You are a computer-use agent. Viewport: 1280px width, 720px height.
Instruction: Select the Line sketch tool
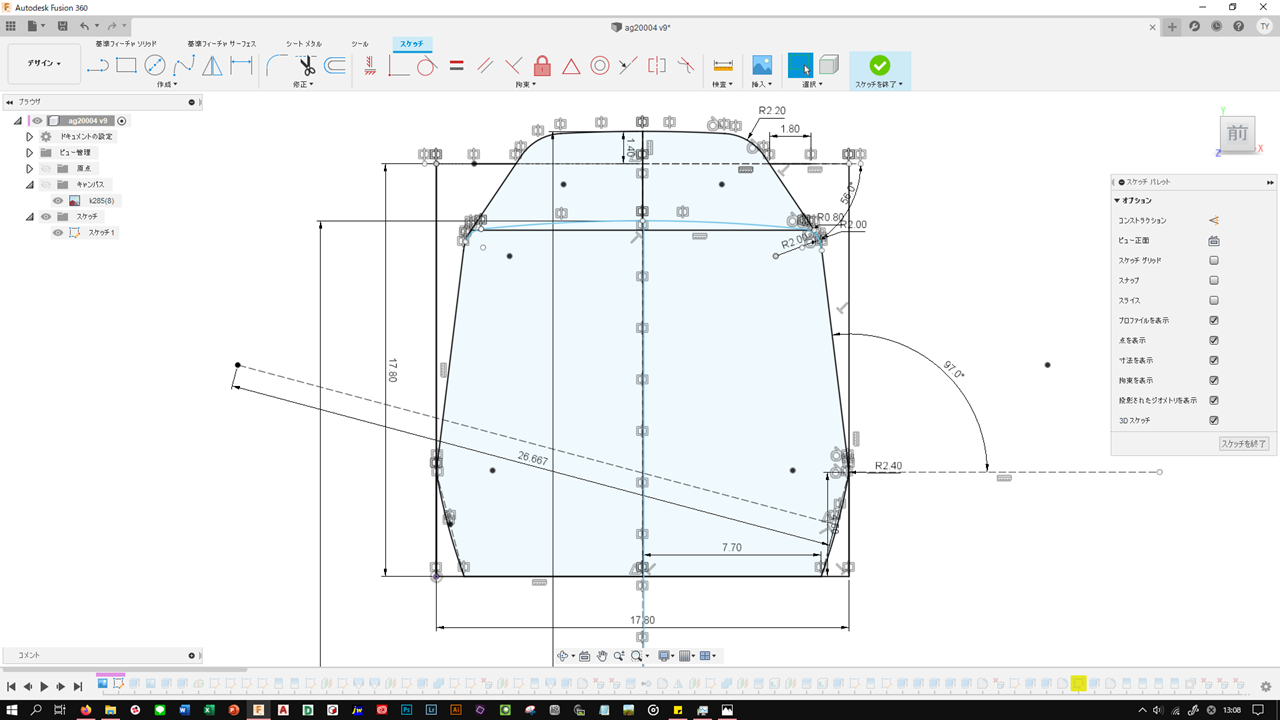pyautogui.click(x=97, y=66)
